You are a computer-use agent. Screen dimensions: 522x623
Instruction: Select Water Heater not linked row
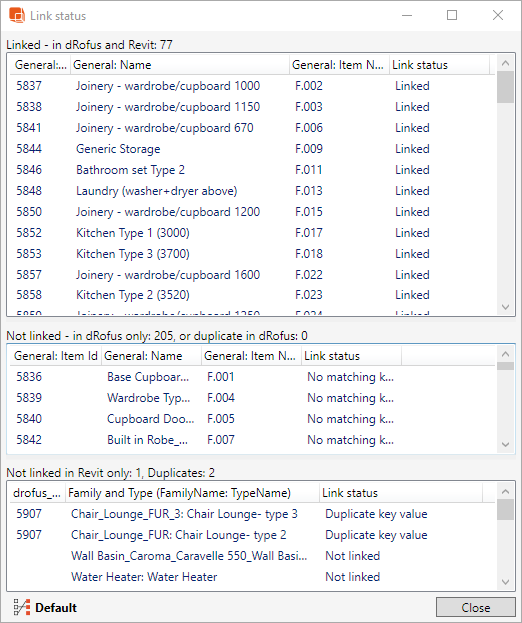click(253, 577)
